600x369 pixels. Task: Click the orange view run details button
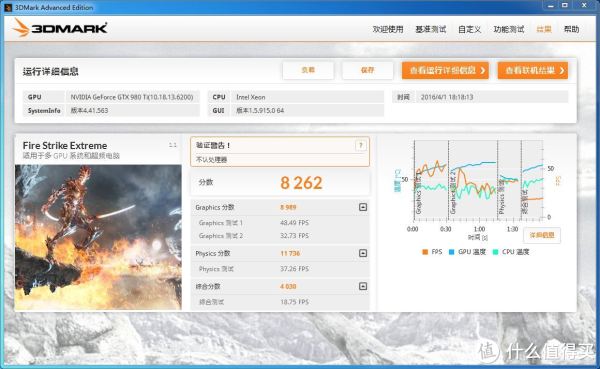click(445, 70)
